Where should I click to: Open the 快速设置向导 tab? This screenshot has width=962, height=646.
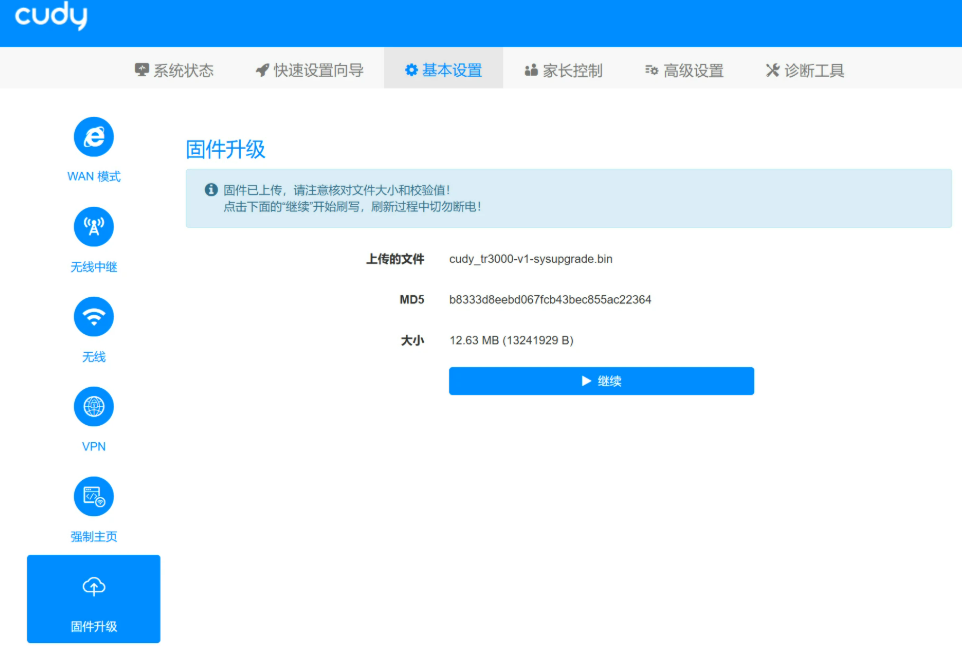tap(310, 70)
